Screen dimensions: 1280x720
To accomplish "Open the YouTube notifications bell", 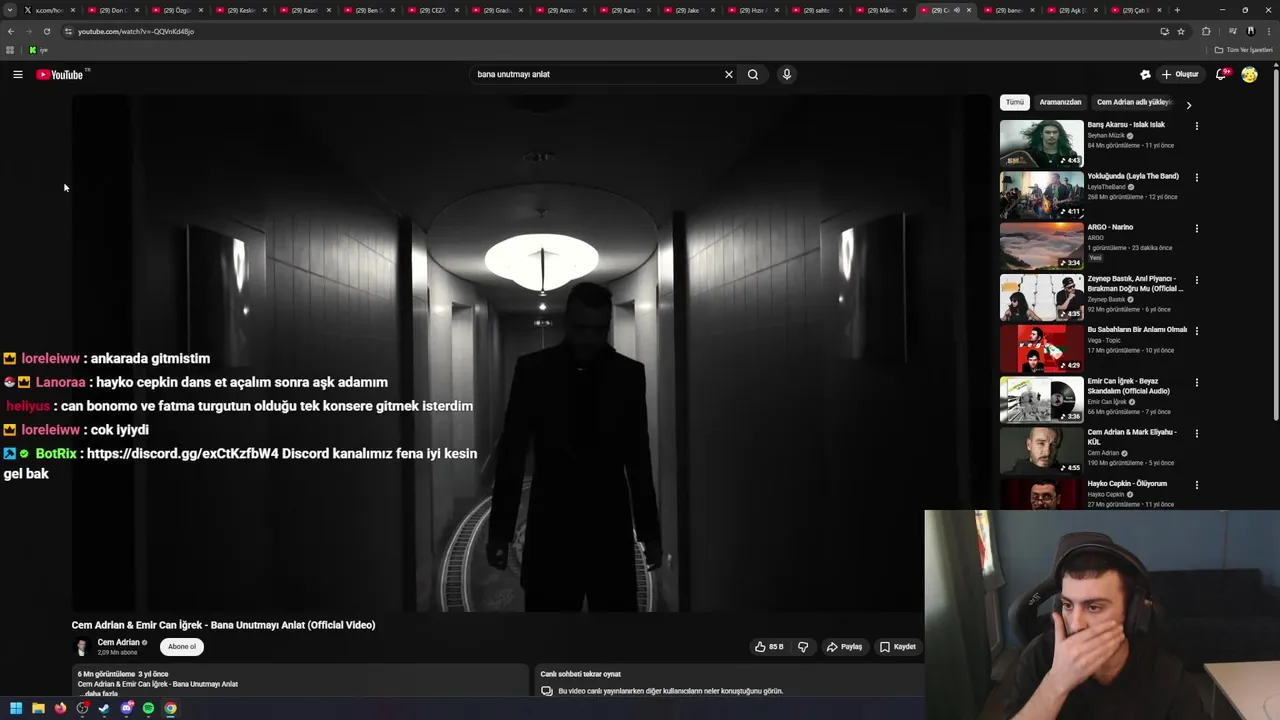I will coord(1222,74).
